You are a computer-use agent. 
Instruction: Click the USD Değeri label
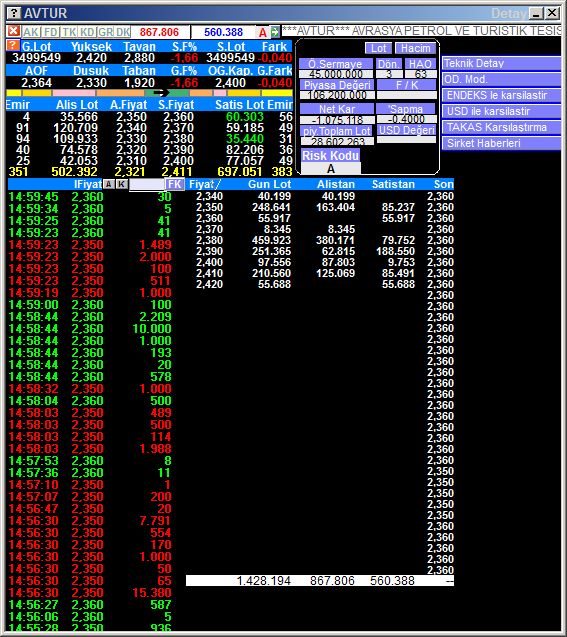pos(407,130)
